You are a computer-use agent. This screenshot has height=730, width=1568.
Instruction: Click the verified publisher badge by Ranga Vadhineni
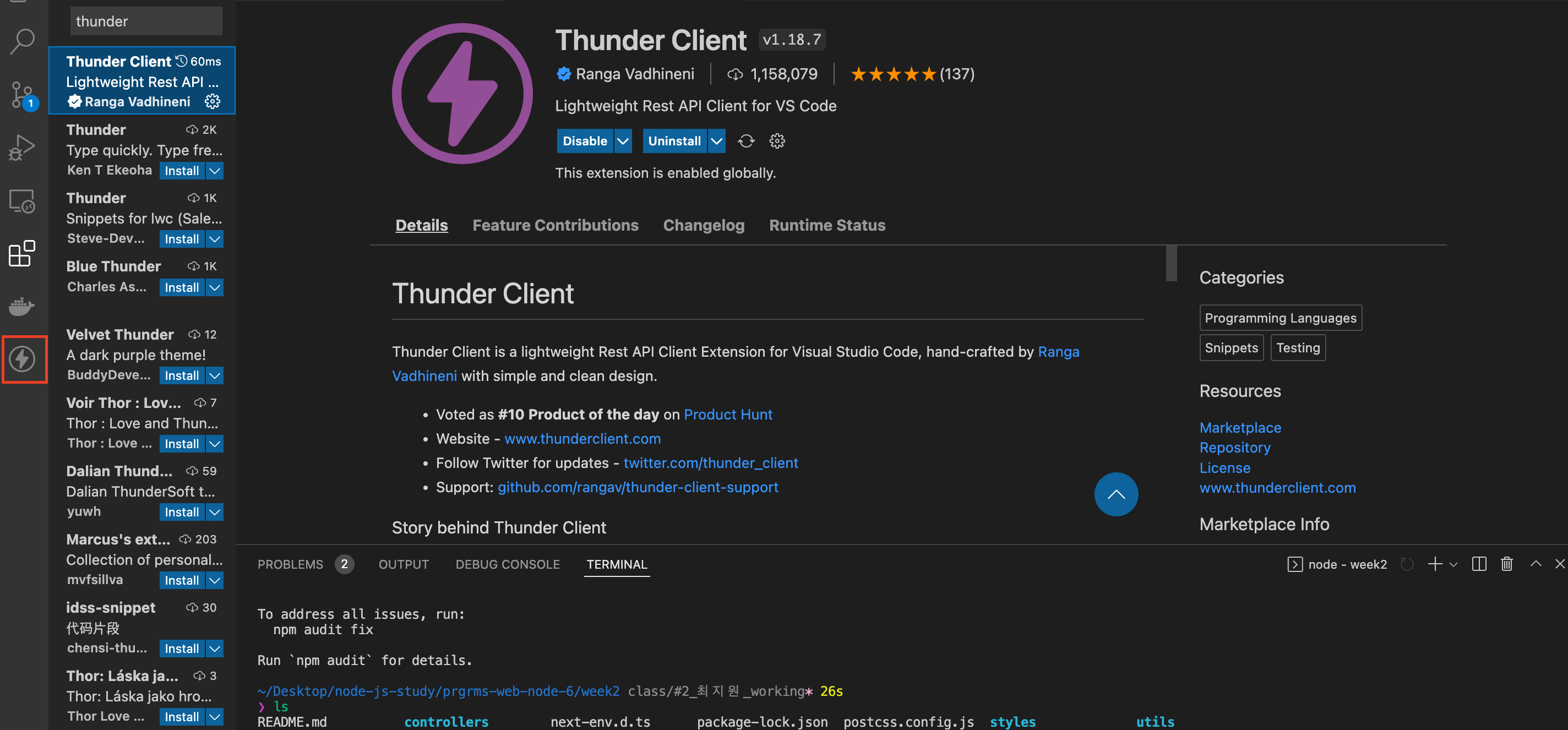[564, 74]
